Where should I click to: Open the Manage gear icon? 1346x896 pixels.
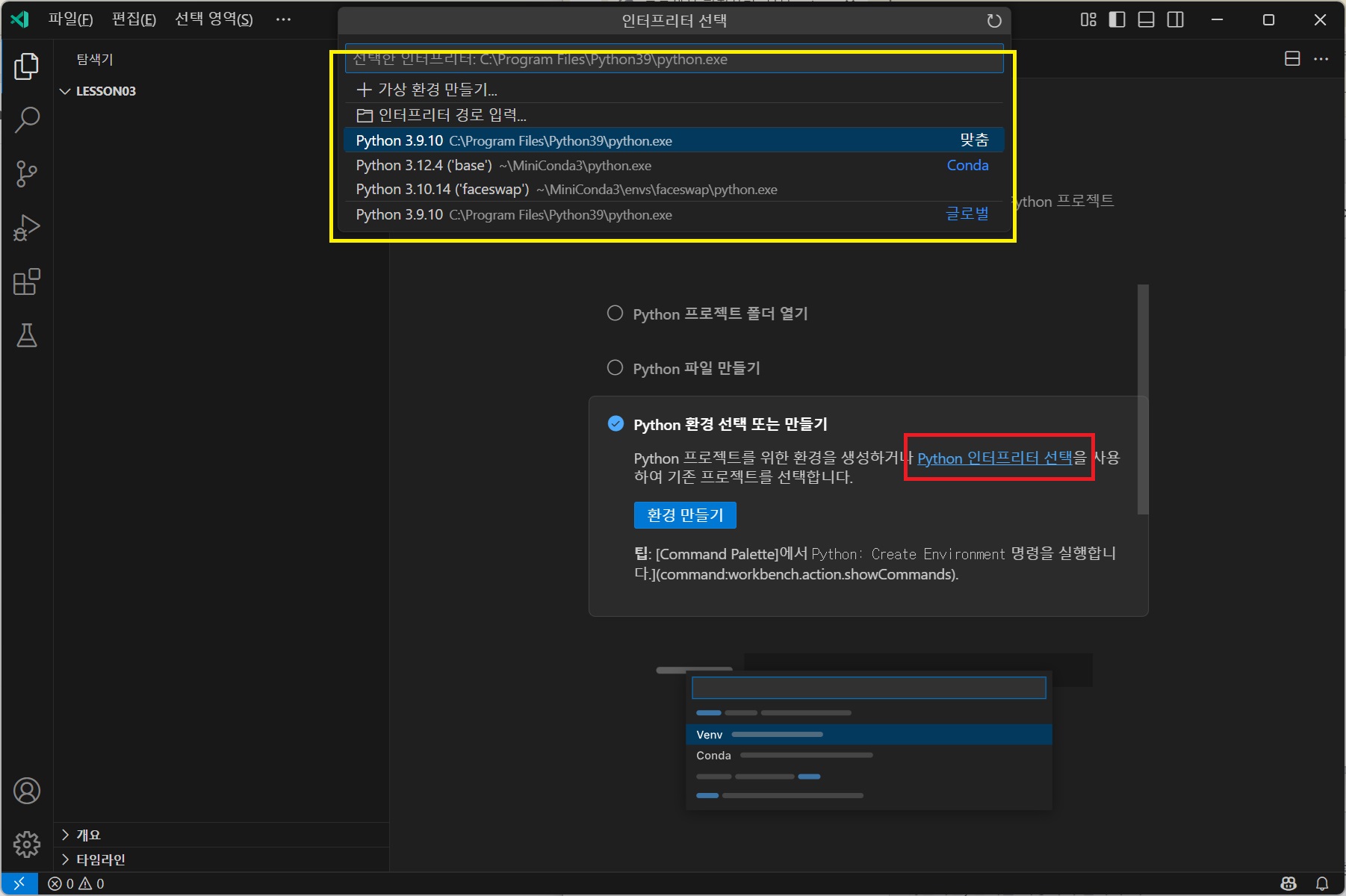point(26,844)
